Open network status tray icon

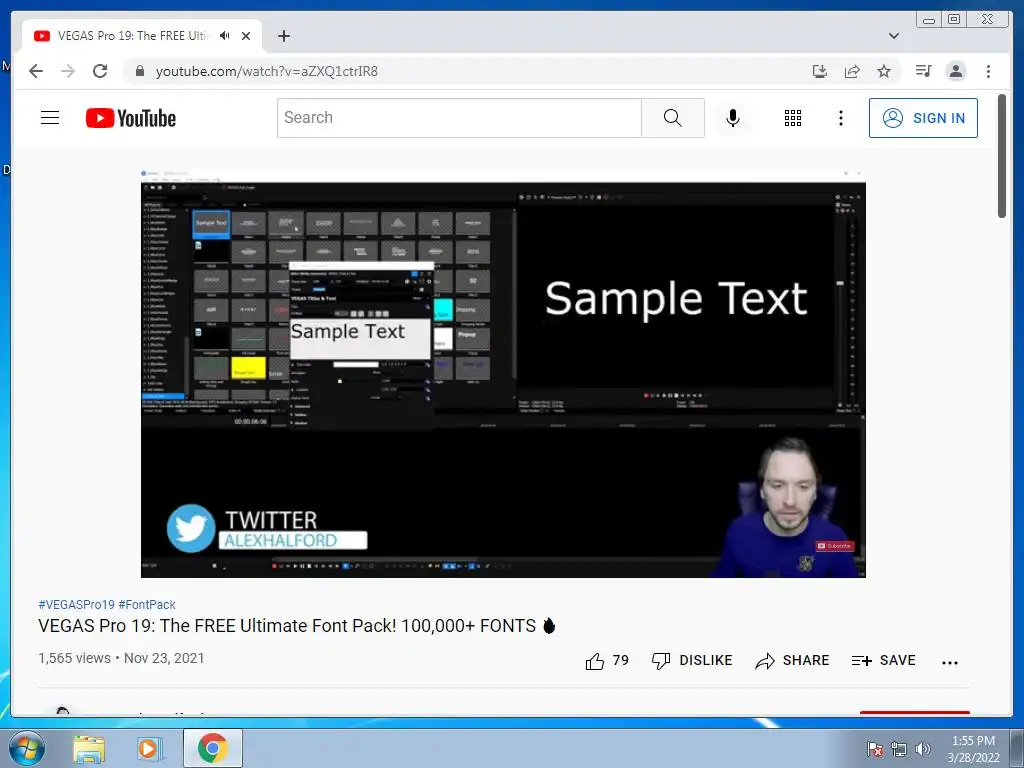[x=899, y=749]
